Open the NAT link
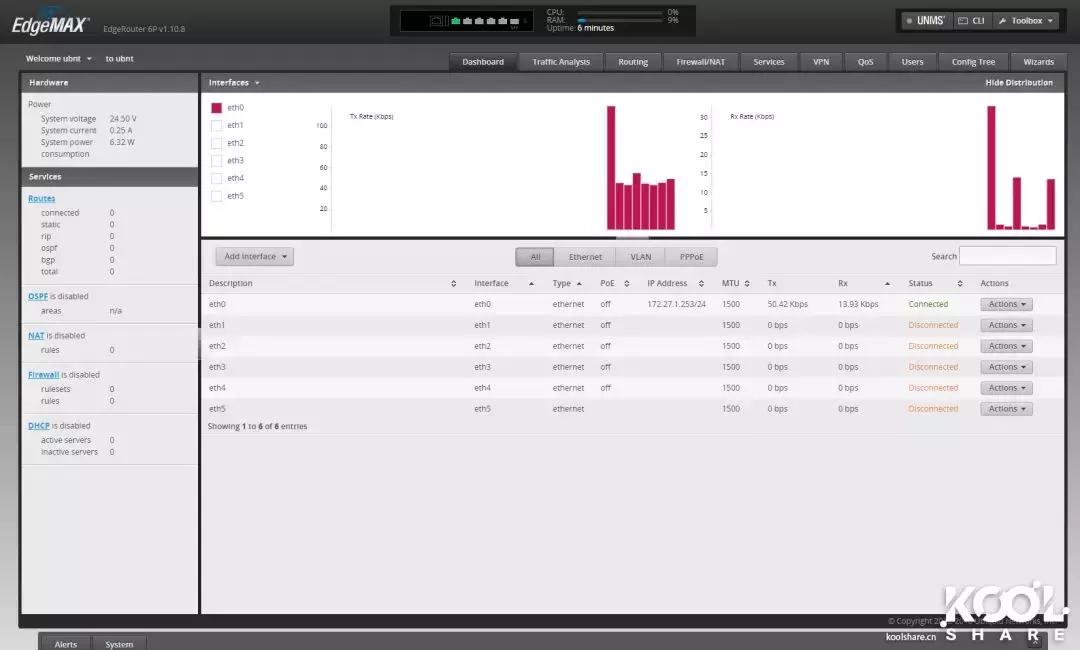 point(36,335)
